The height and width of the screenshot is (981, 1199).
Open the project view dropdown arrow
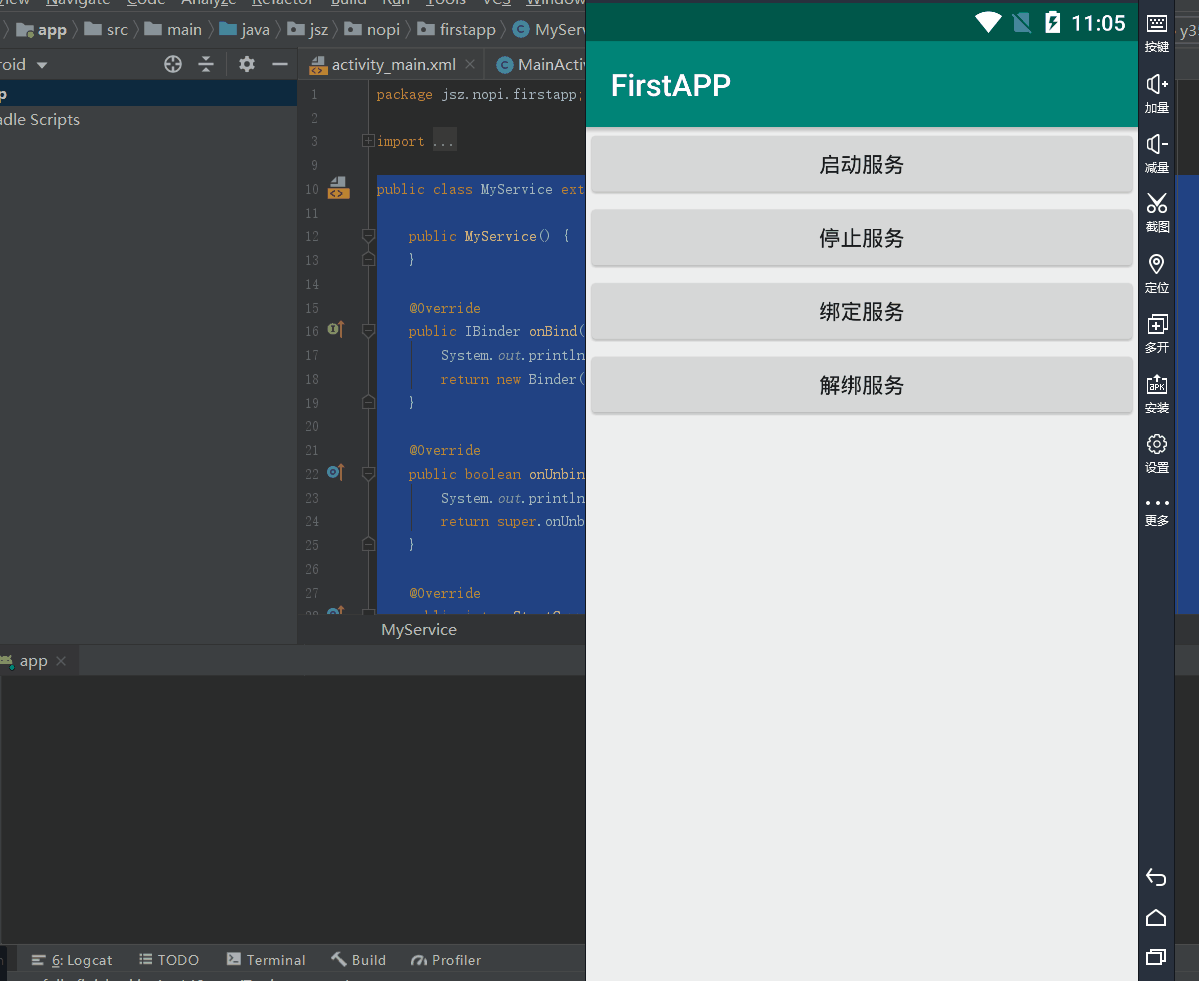[x=42, y=65]
